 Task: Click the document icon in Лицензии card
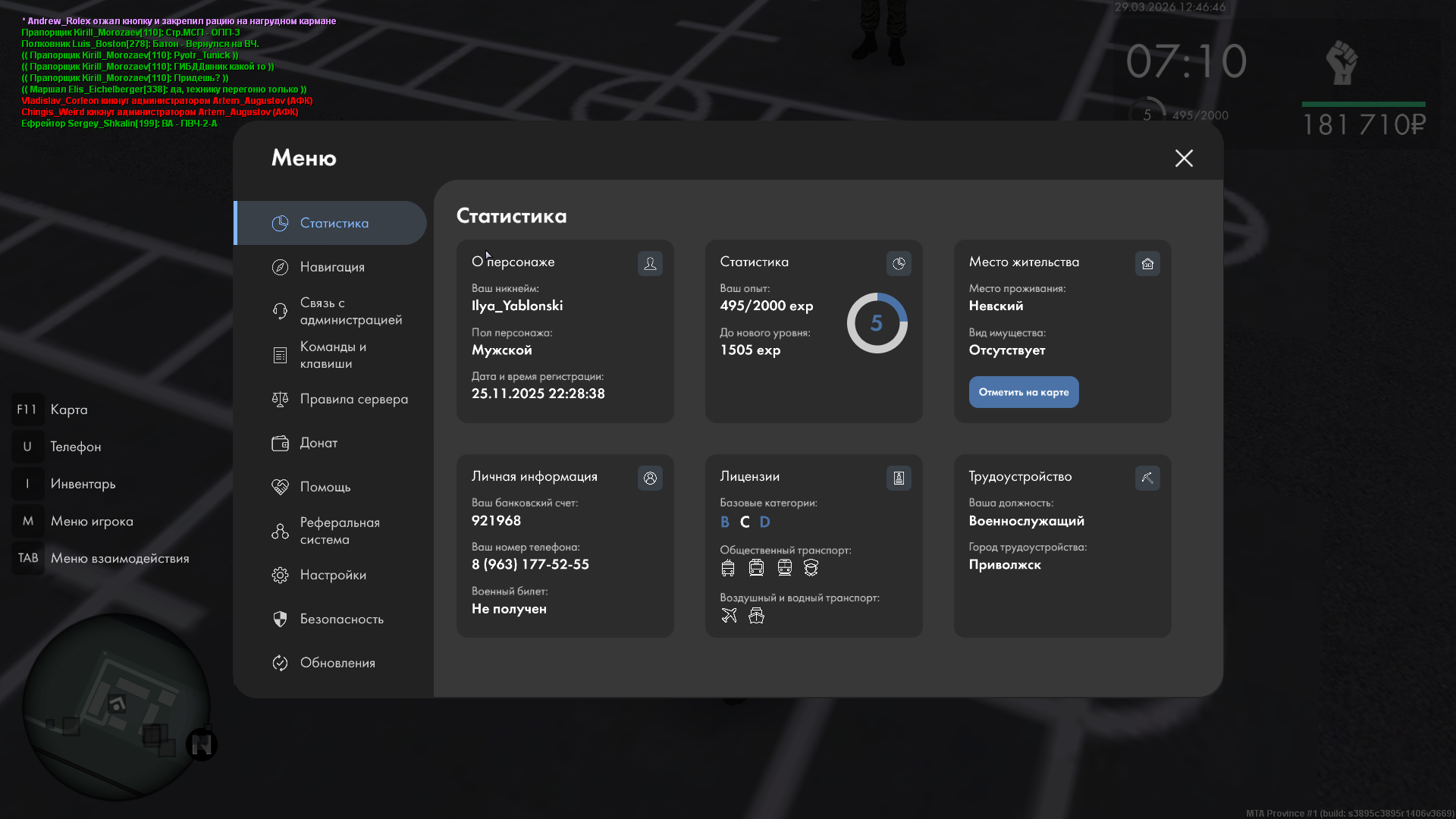click(x=899, y=478)
